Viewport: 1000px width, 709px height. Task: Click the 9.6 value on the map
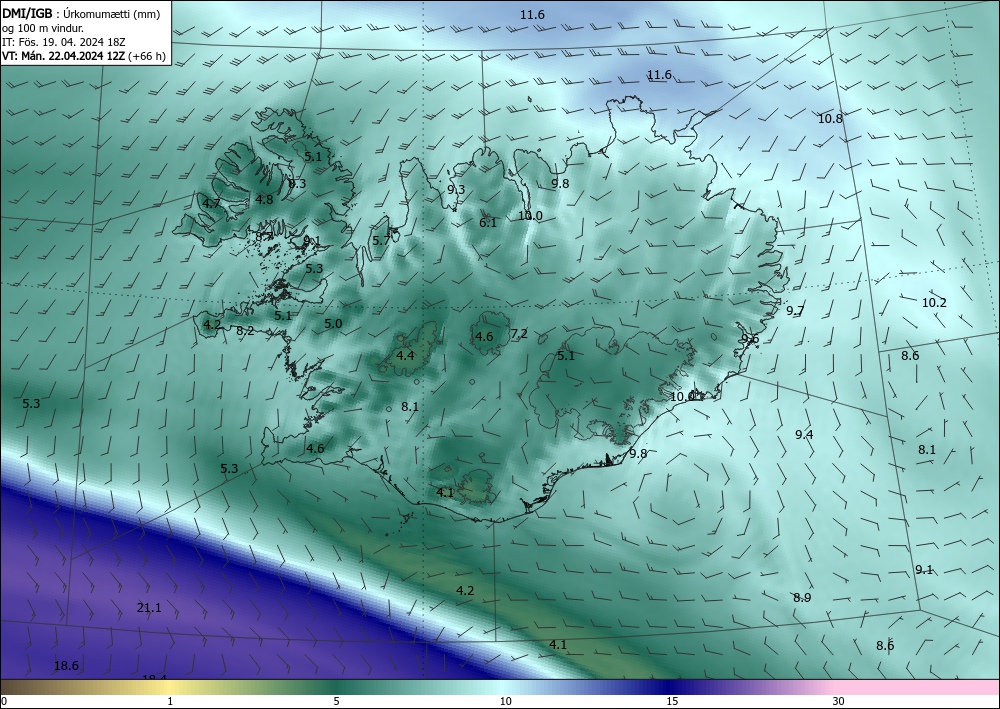coord(750,339)
